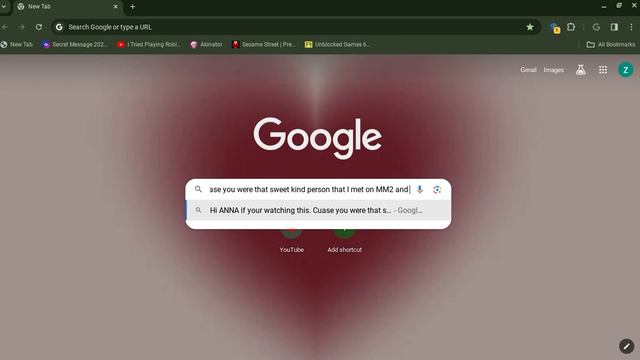640x360 pixels.
Task: Bookmark this tab with the star icon
Action: (x=530, y=27)
